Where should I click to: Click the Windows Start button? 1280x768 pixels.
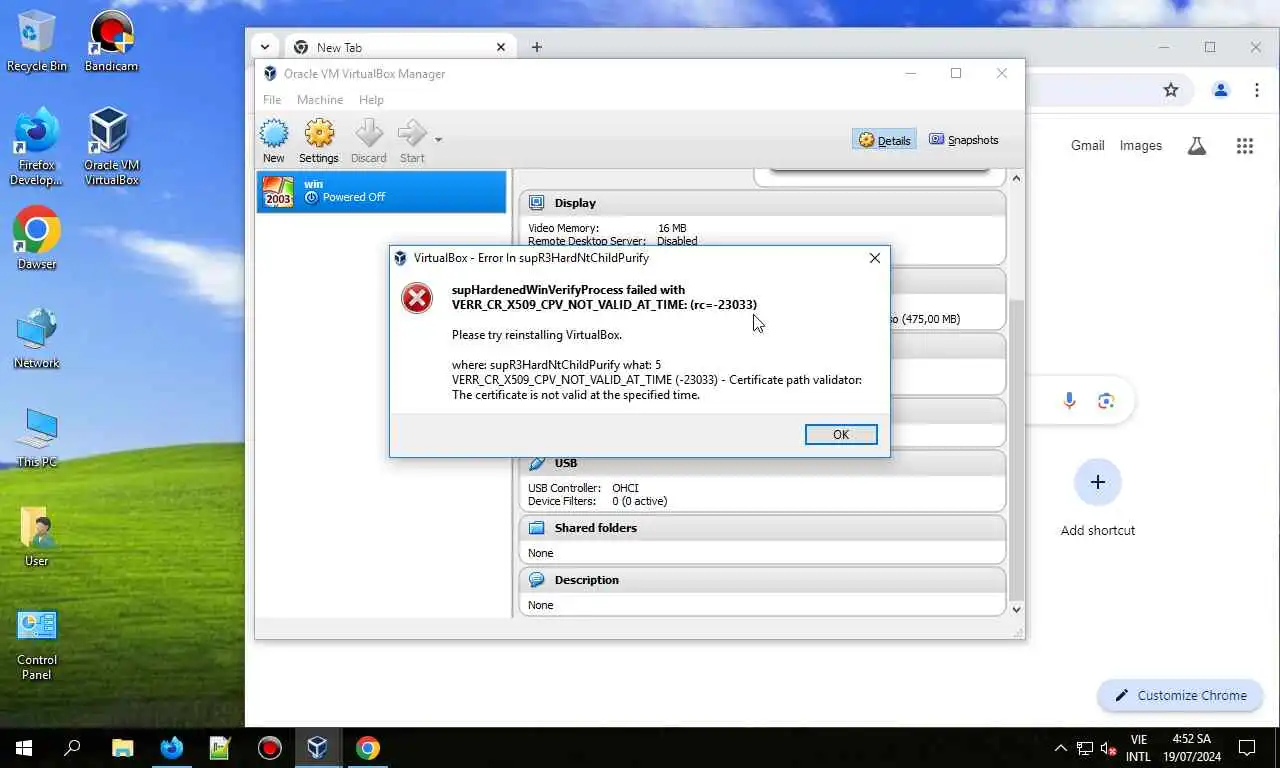click(x=24, y=748)
